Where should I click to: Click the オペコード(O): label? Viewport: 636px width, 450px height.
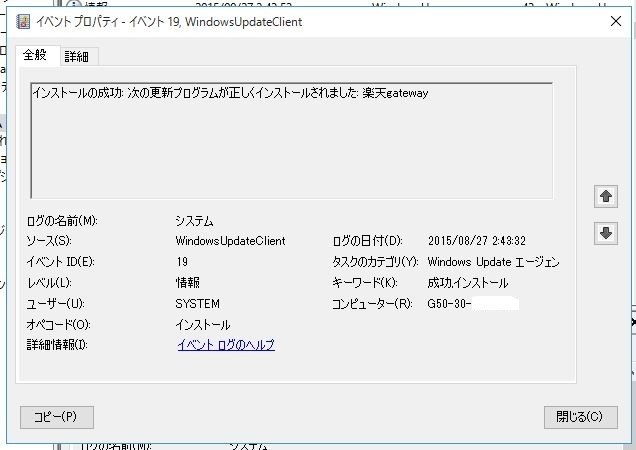[x=58, y=325]
